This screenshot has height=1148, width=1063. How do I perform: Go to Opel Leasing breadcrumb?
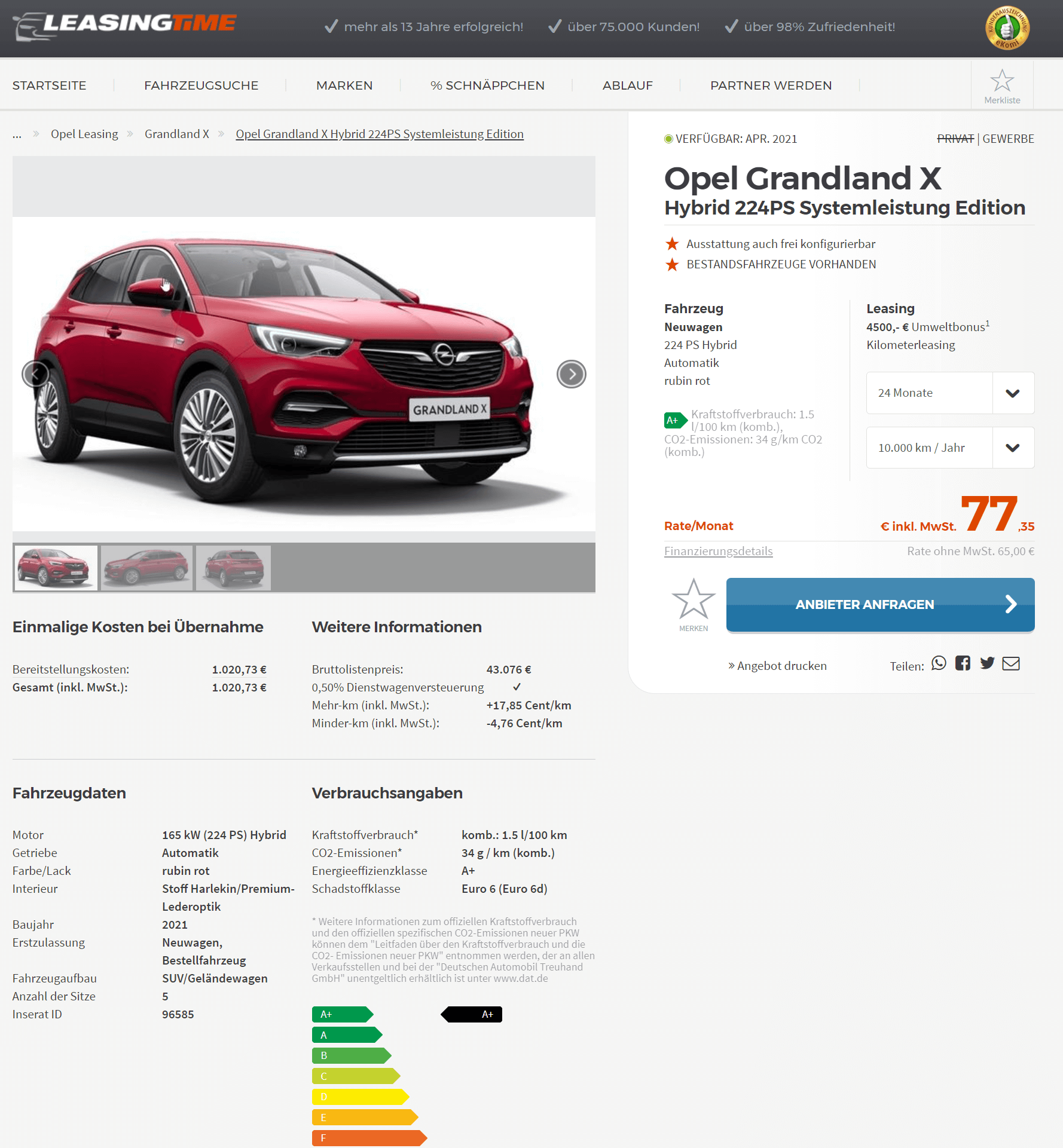tap(84, 134)
